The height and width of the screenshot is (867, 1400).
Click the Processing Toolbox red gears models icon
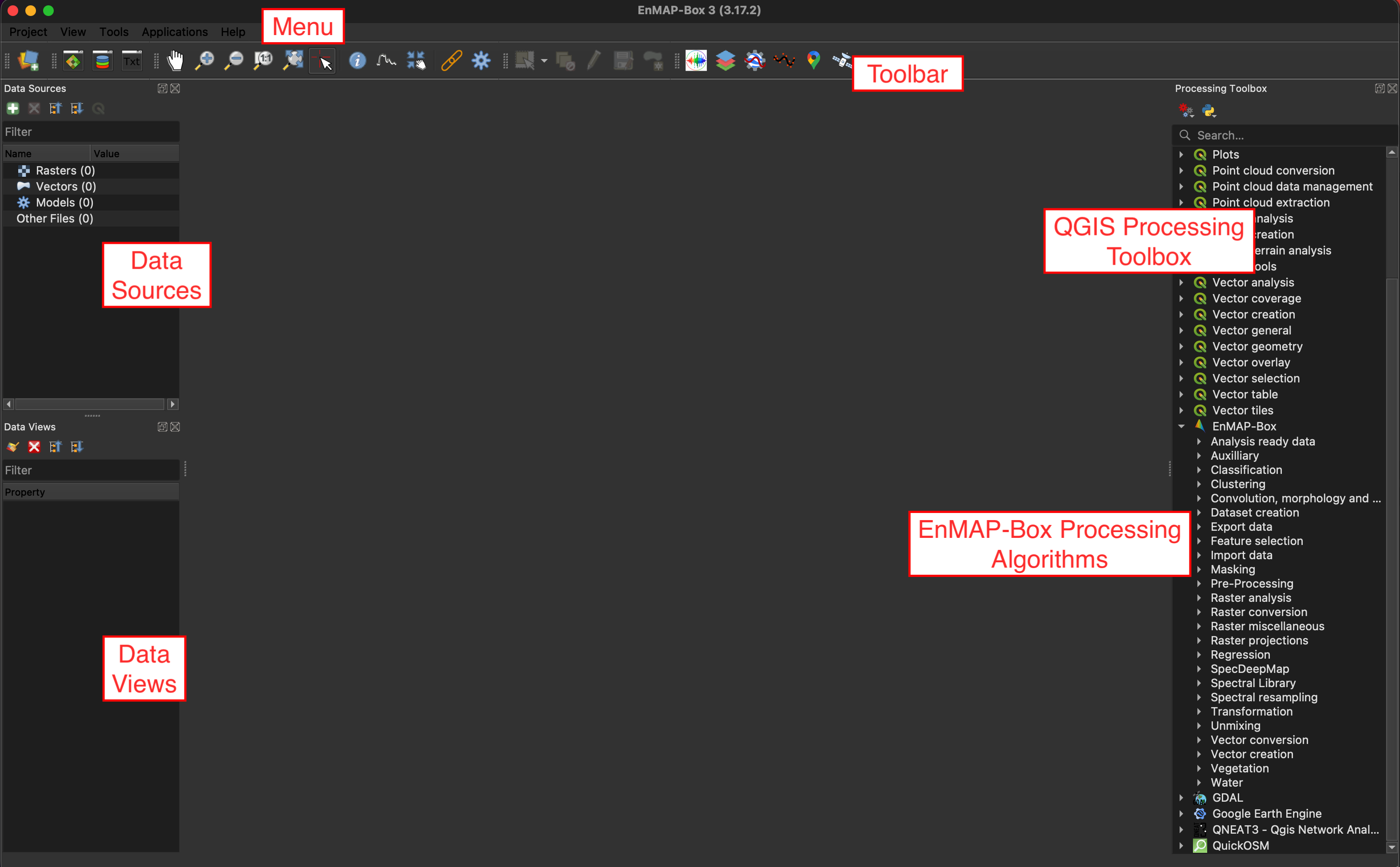(x=1186, y=110)
